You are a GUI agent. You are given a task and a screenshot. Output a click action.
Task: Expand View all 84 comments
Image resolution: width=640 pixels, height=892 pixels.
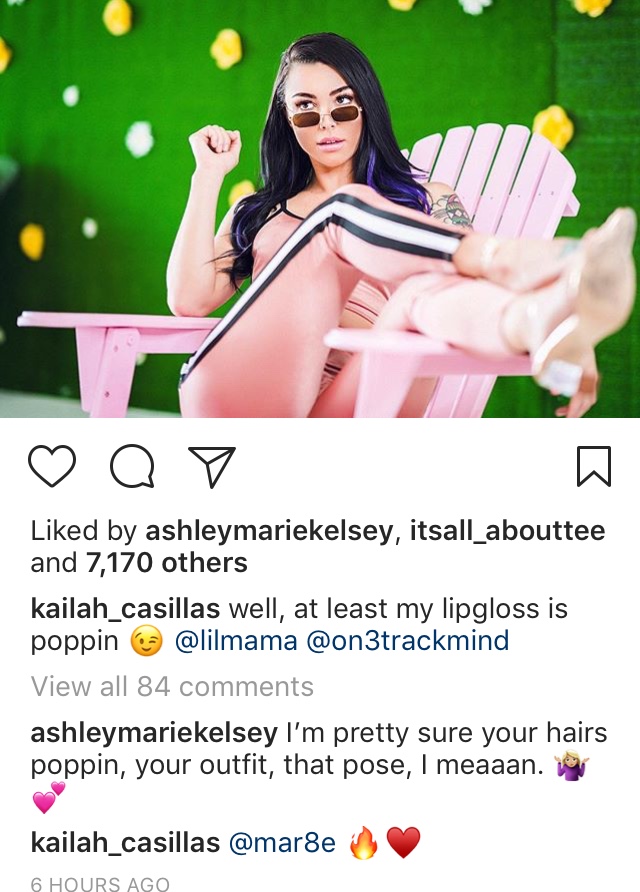172,687
